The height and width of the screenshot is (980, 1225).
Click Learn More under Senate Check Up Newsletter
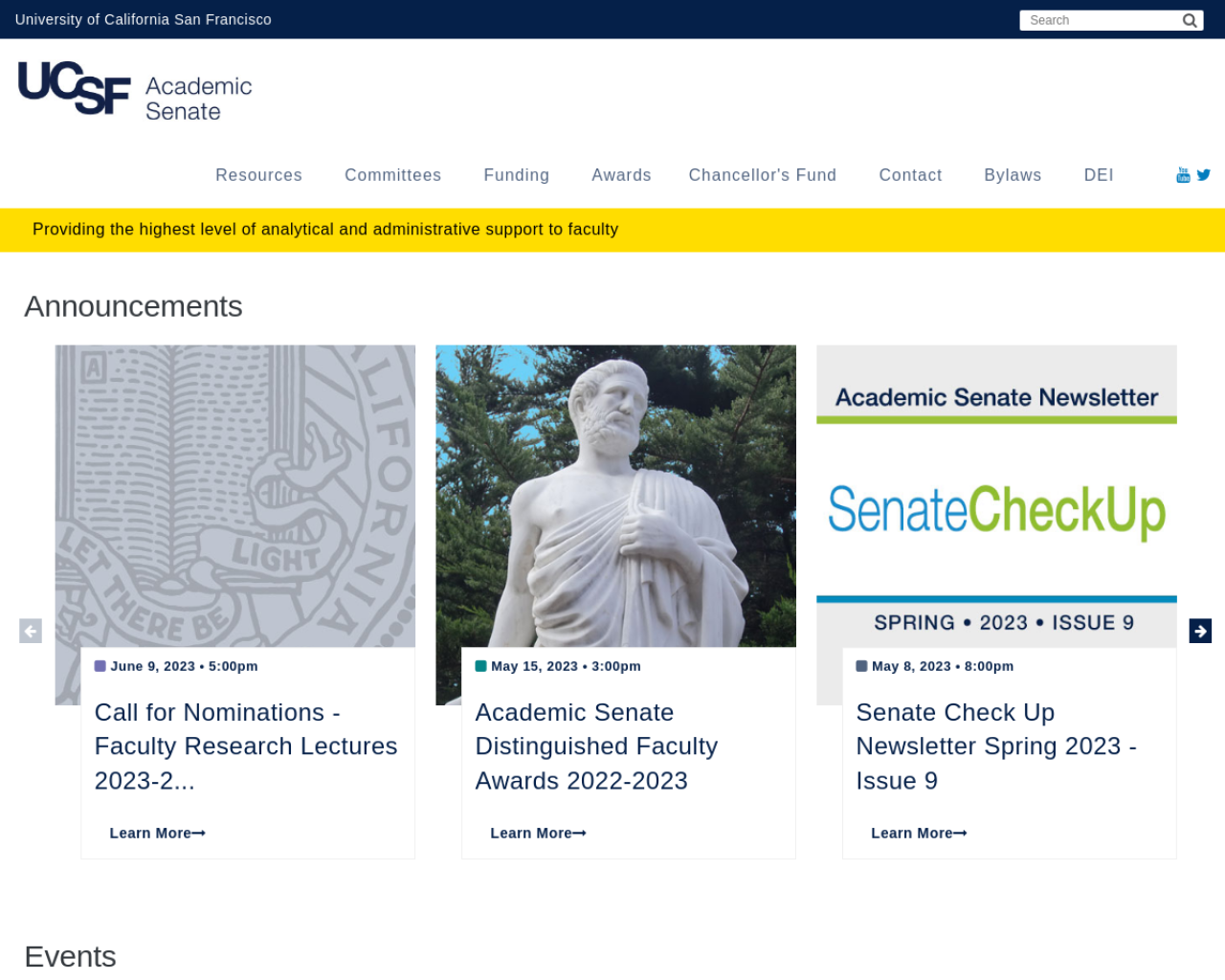pos(919,833)
